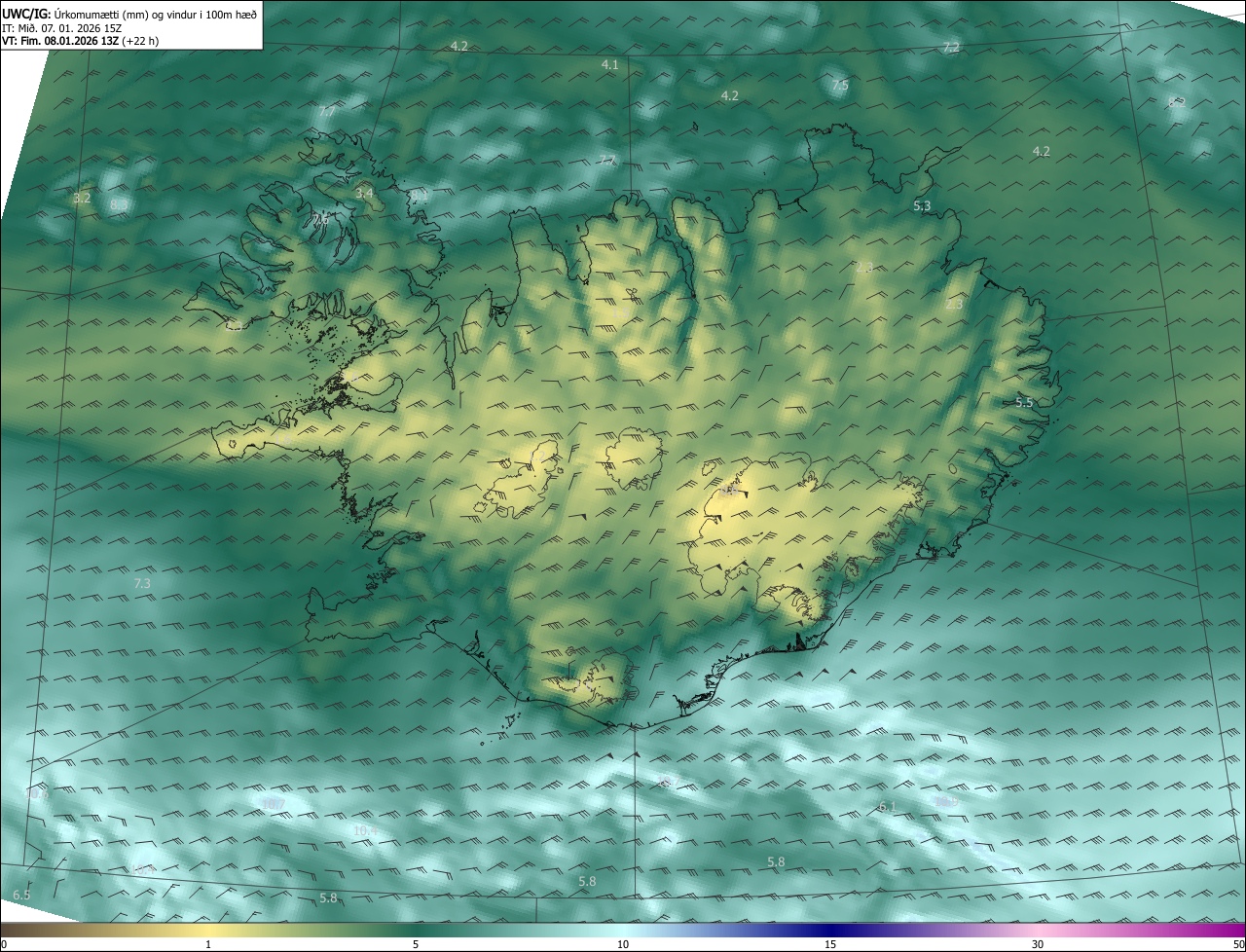Select the 30 tick label on the color scale
The image size is (1246, 952).
click(1038, 945)
